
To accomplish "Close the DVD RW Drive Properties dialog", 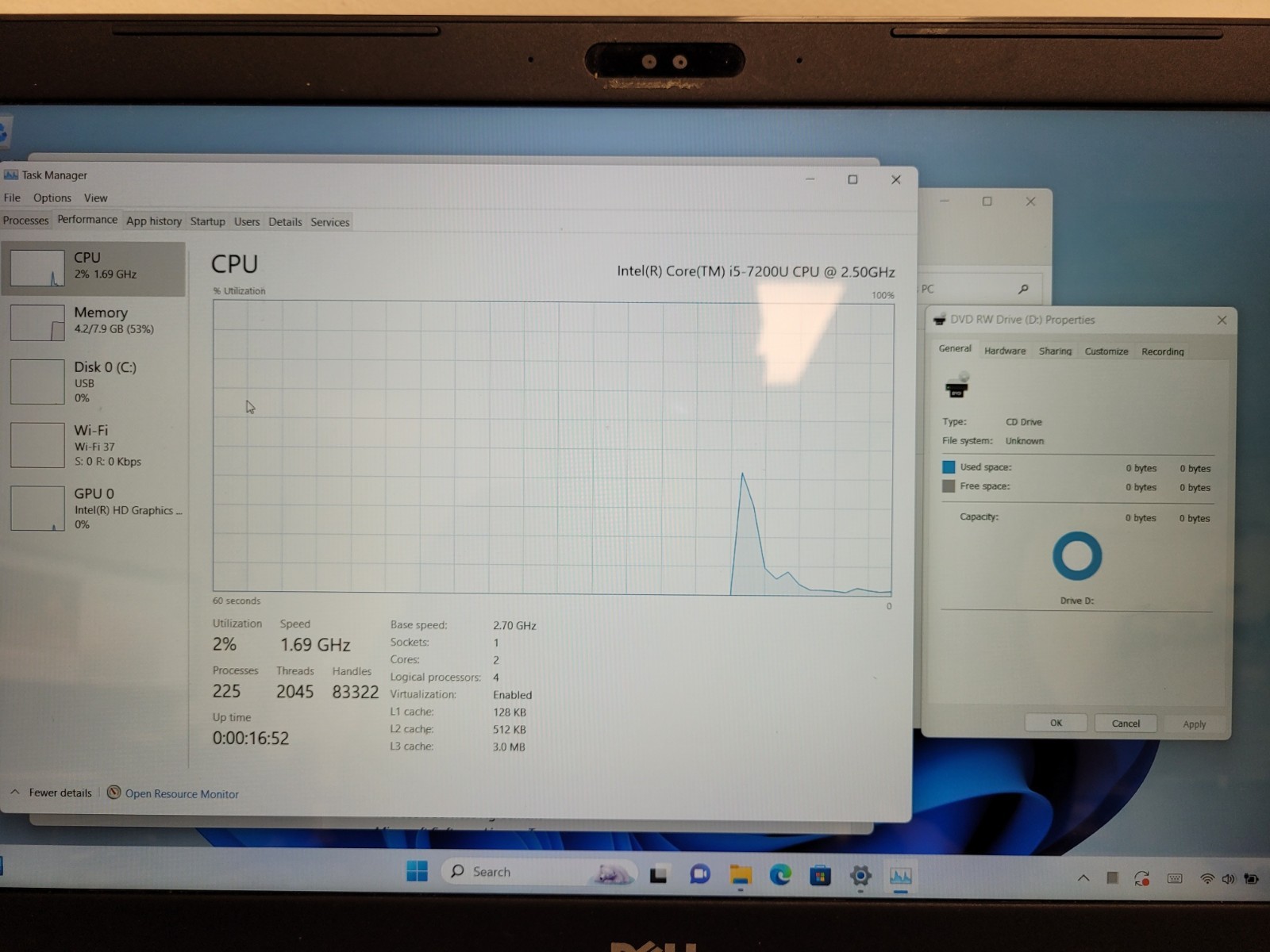I will tap(1222, 320).
